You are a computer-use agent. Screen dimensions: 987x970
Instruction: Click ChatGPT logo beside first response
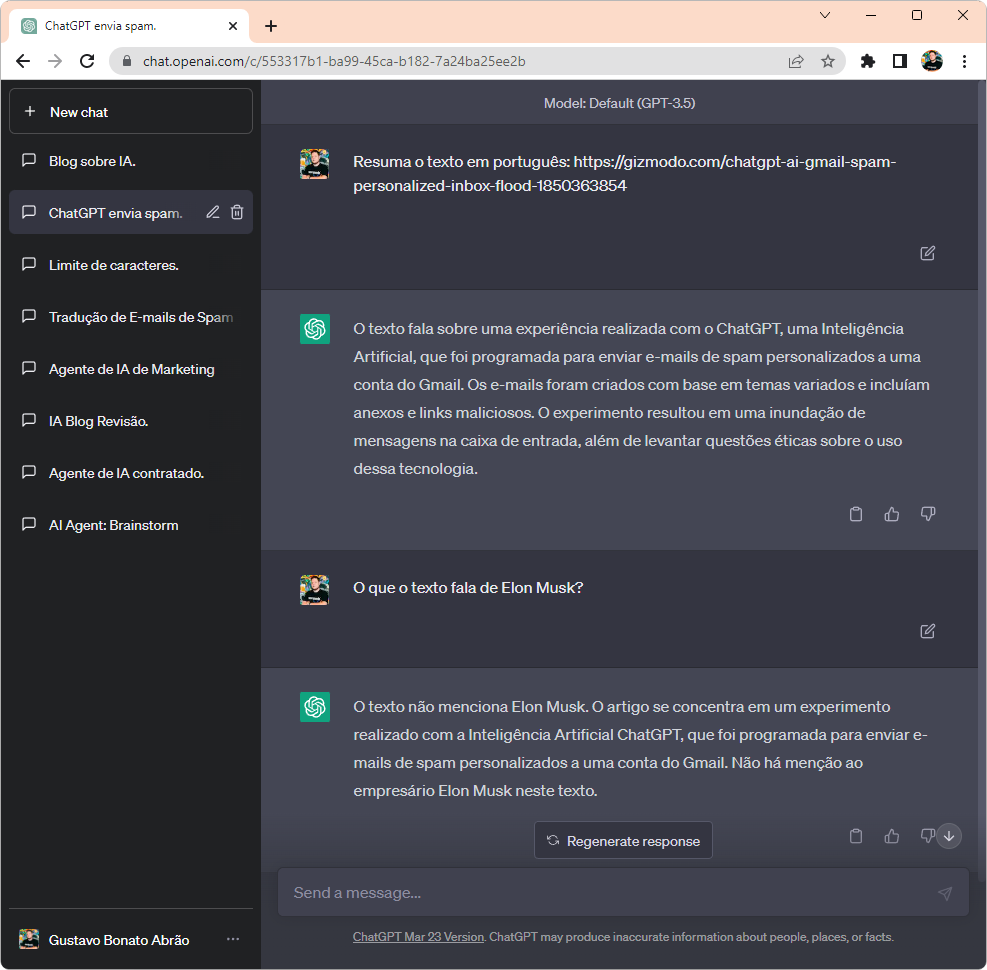[x=315, y=329]
